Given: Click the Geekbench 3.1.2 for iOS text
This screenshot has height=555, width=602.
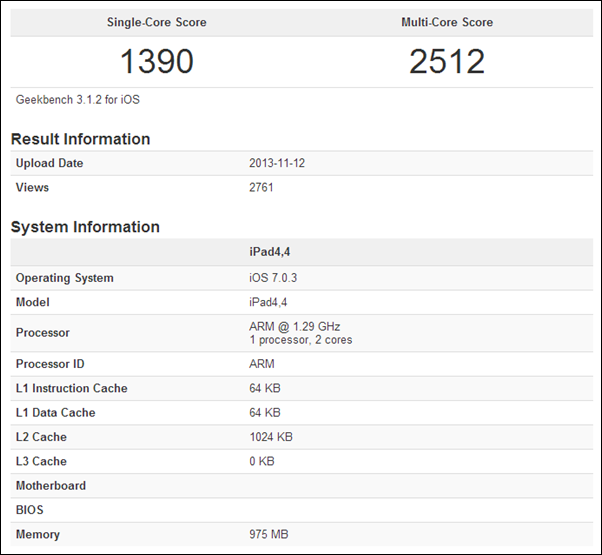Looking at the screenshot, I should 78,100.
